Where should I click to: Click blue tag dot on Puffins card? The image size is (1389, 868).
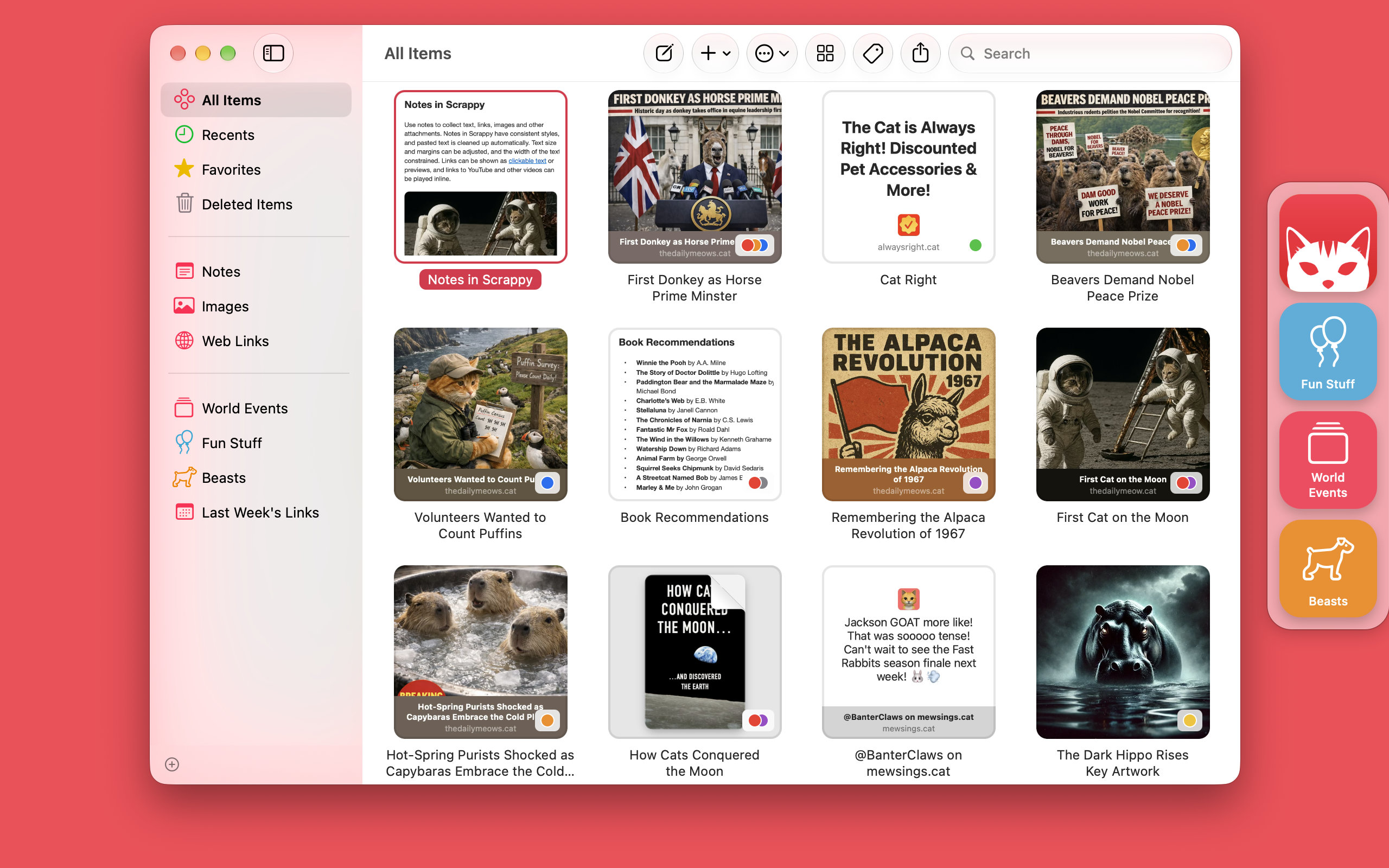click(547, 483)
